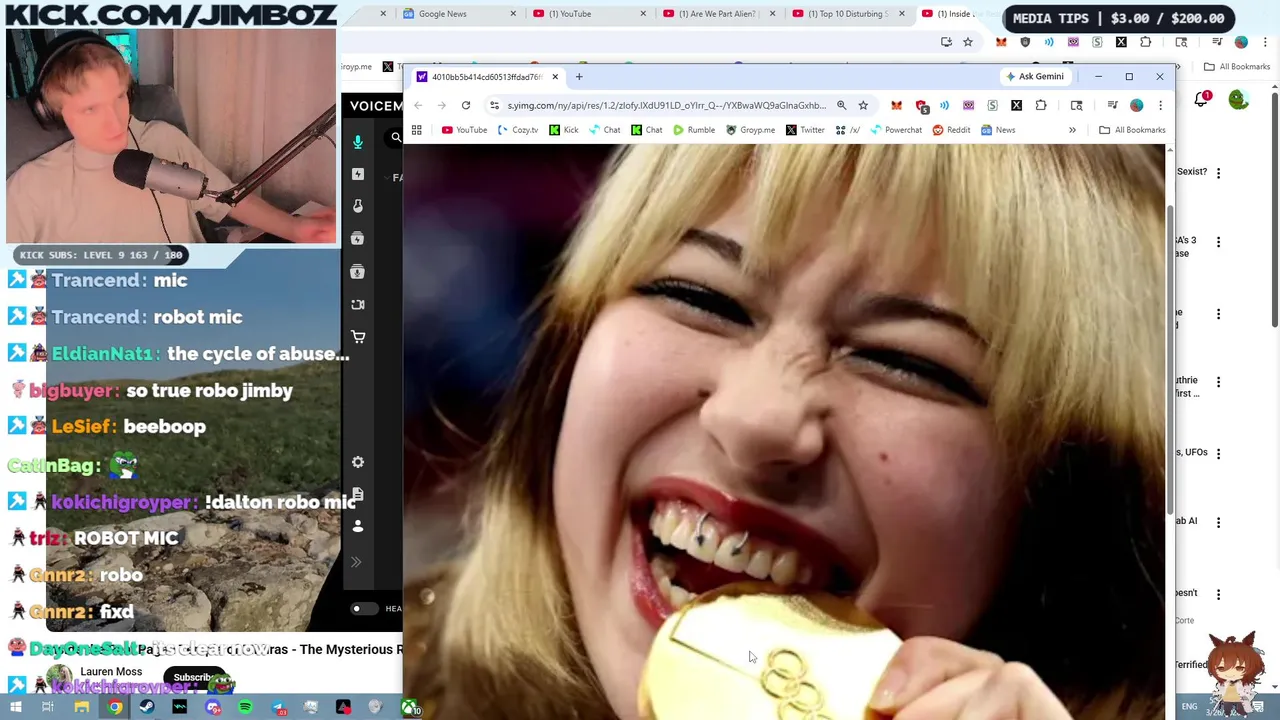
Task: Click the MEDIA TIPS $3.00 / $200.00 overlay
Action: coord(1118,18)
